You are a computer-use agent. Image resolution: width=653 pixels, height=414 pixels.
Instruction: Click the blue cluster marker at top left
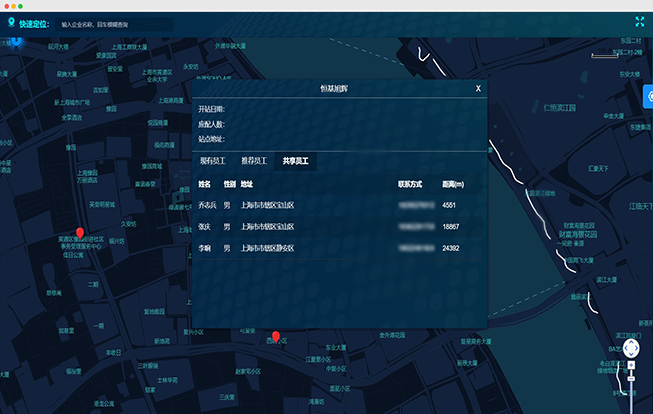click(x=14, y=41)
